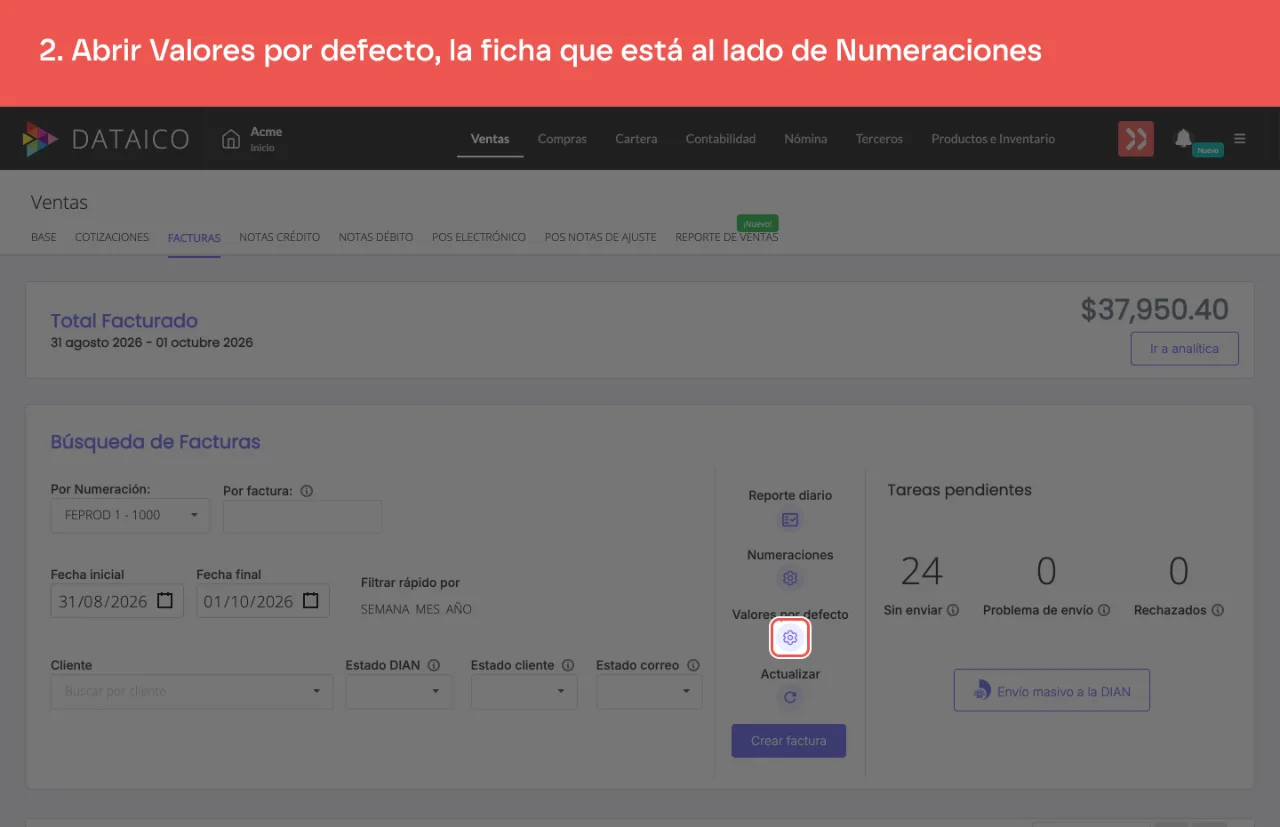
Task: Click the 24 Sin enviar count
Action: 921,571
